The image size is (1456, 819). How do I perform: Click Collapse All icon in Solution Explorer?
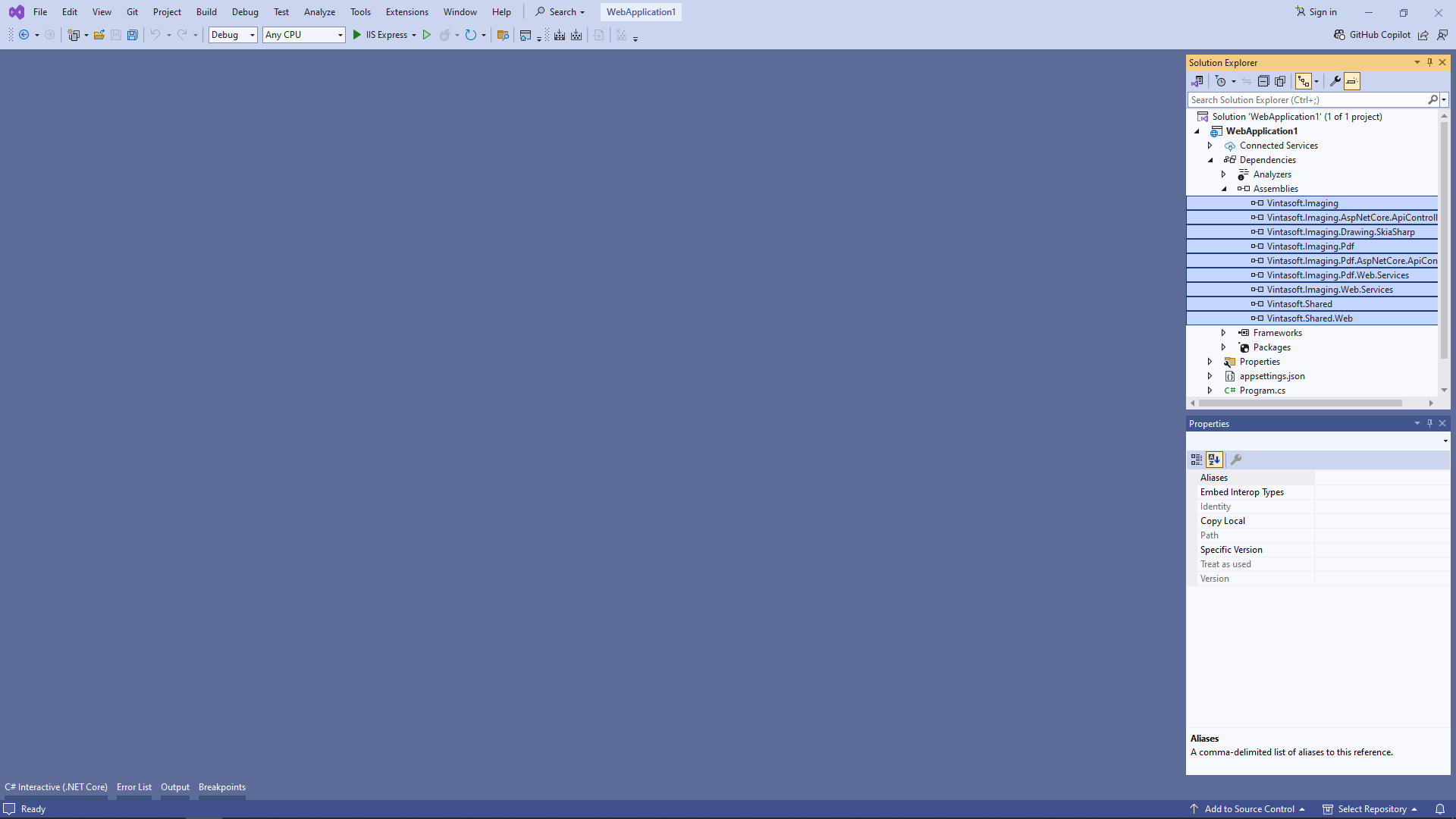1263,81
